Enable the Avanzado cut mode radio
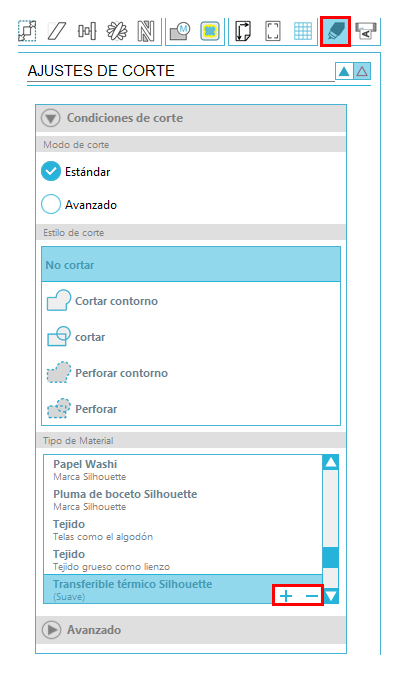The width and height of the screenshot is (403, 673). [x=51, y=204]
